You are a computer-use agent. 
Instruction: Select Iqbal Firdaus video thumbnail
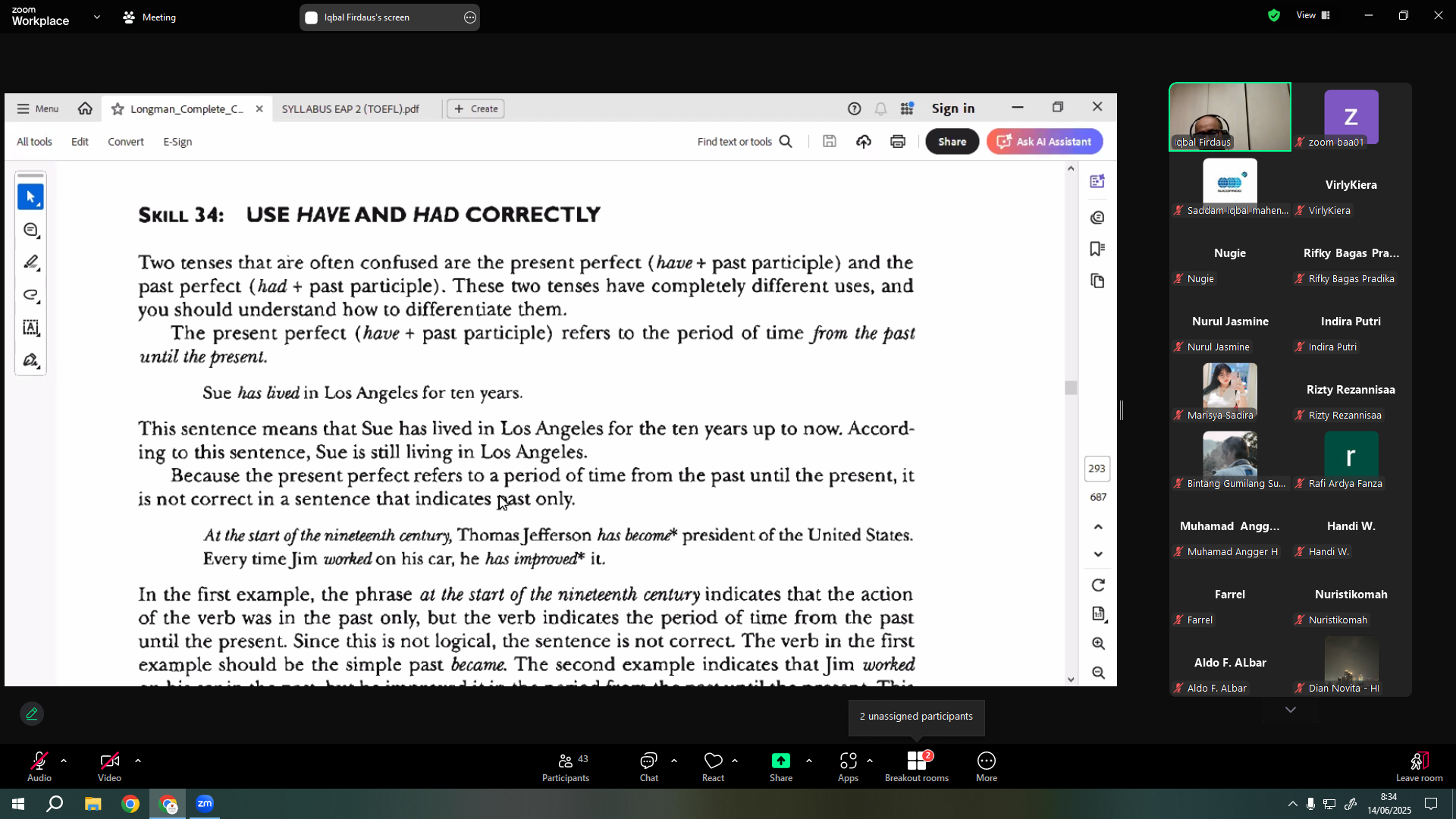1229,117
